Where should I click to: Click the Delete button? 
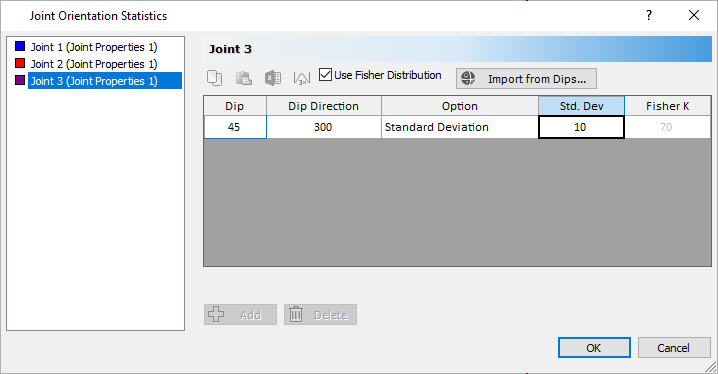tap(320, 314)
